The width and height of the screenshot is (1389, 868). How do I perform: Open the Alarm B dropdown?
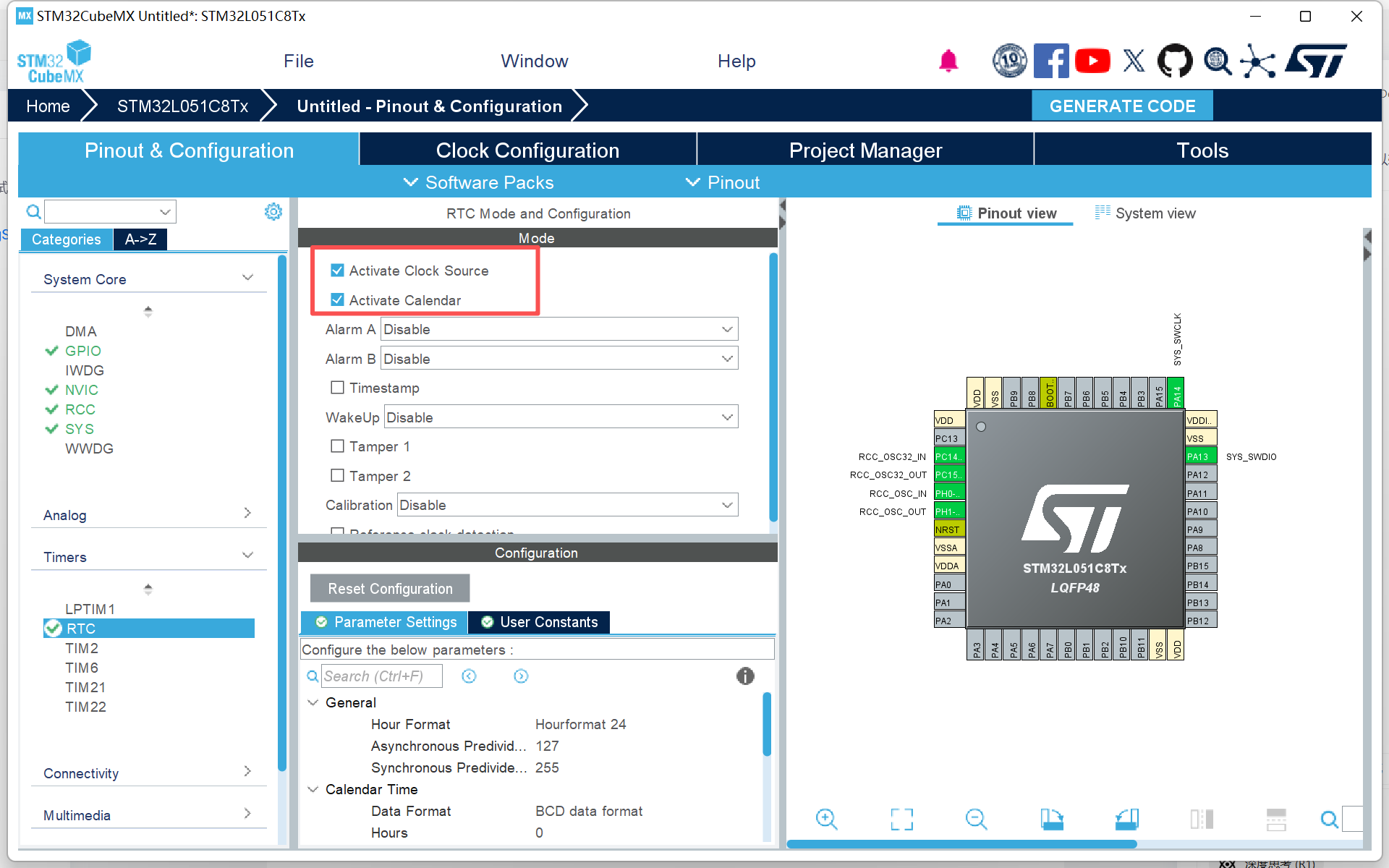click(559, 359)
